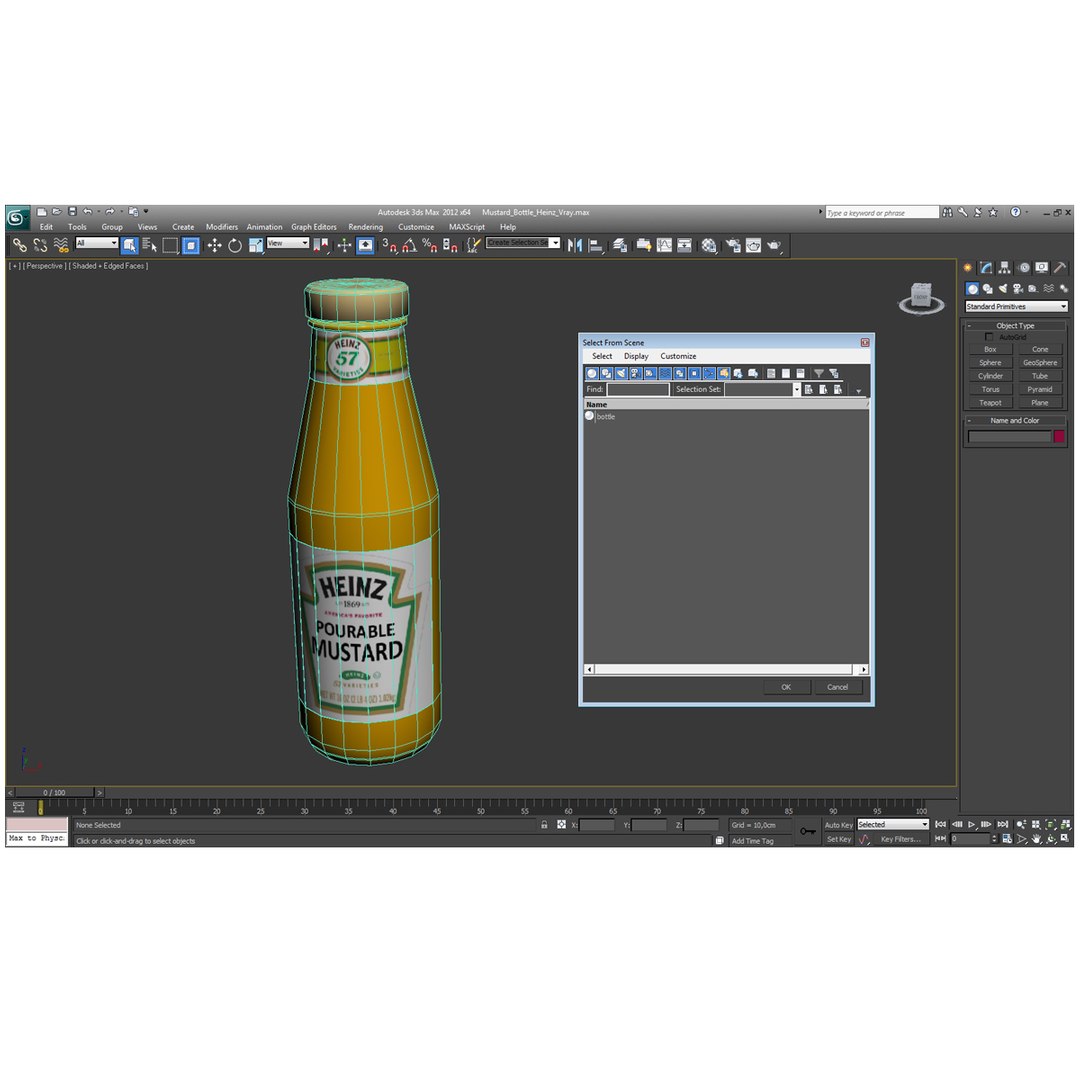Open the Display menu in Select From Scene

click(636, 356)
